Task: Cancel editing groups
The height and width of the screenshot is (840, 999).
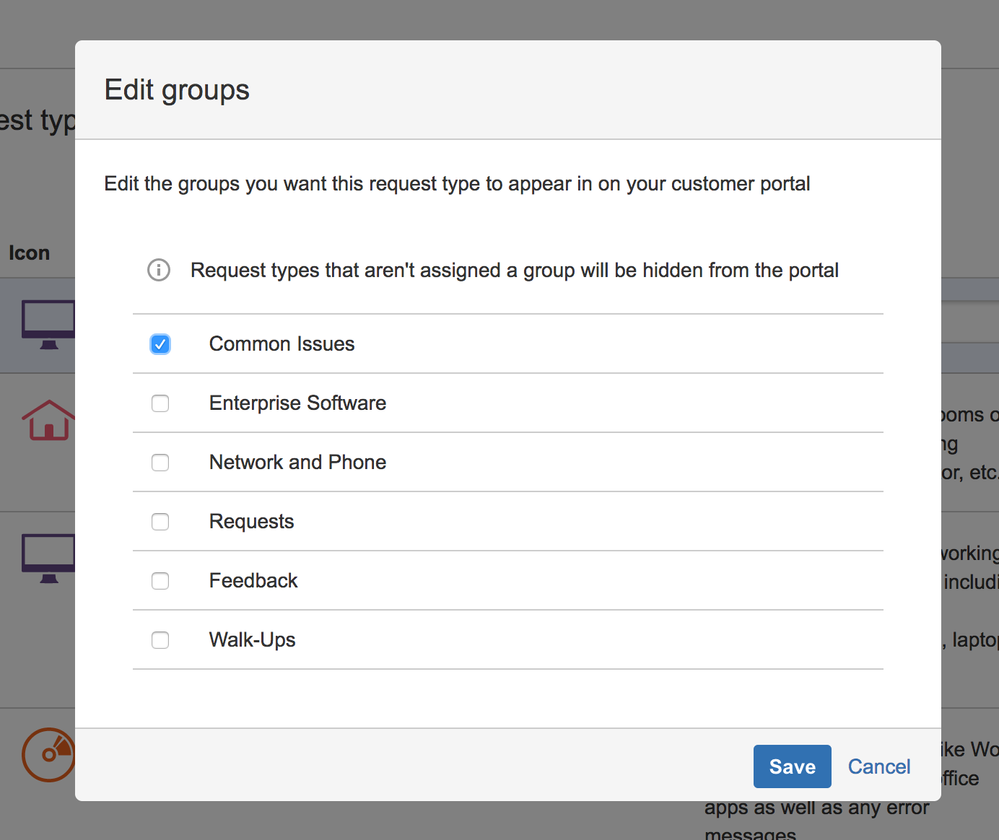Action: point(879,767)
